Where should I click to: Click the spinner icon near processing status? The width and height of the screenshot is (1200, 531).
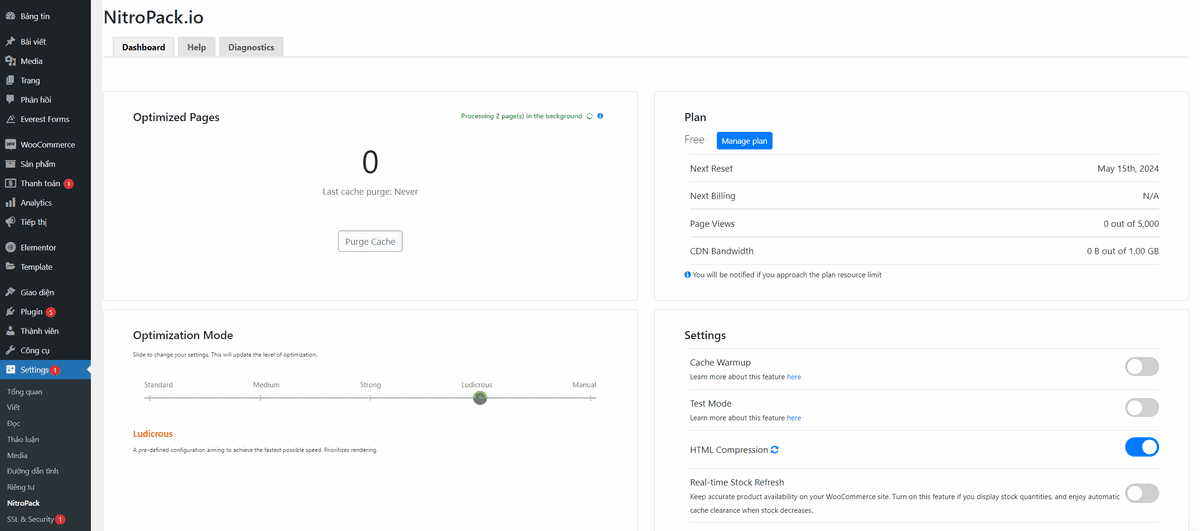590,116
